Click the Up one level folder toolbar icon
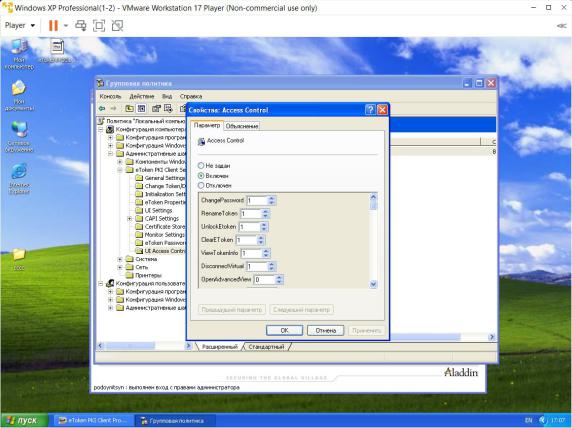The image size is (572, 428). [x=129, y=108]
